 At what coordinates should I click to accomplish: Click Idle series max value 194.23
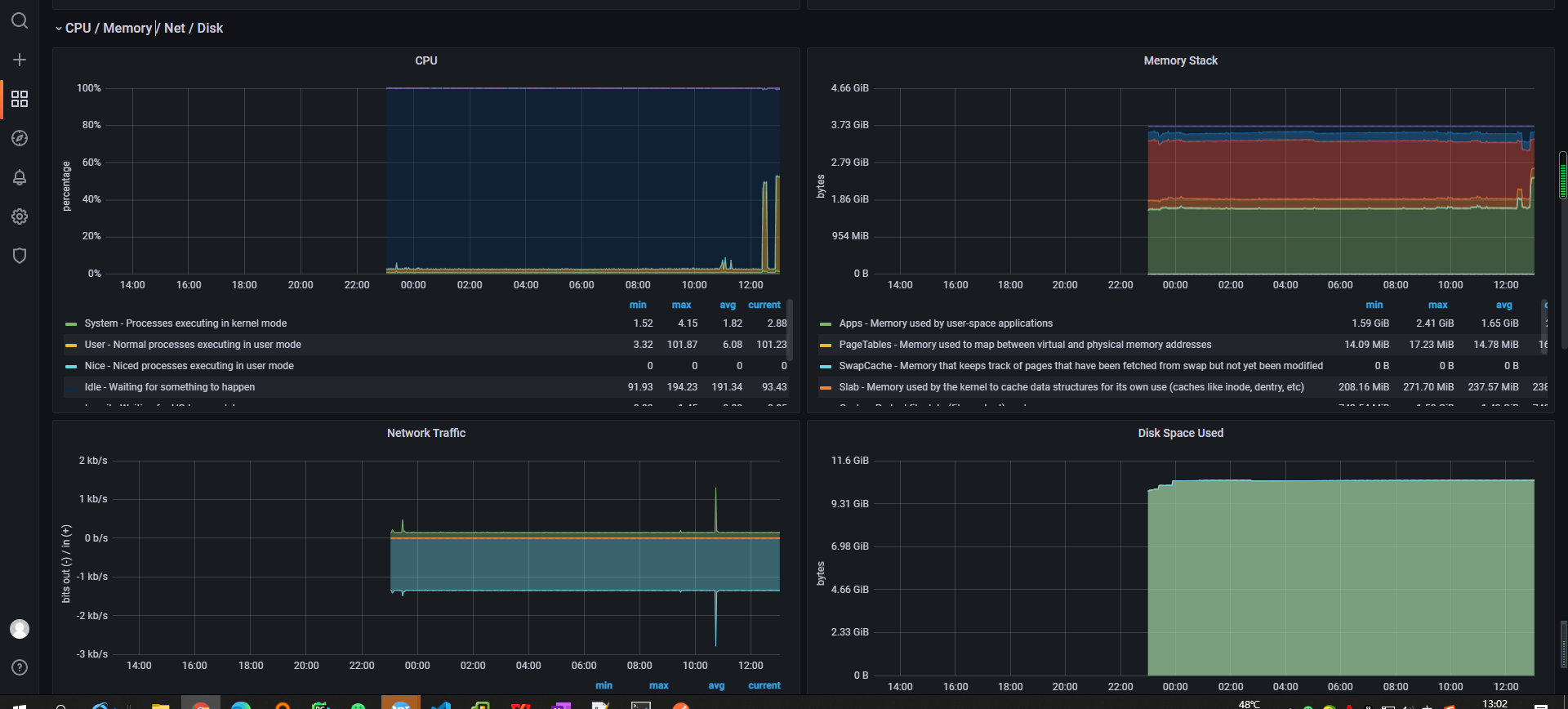tap(682, 387)
